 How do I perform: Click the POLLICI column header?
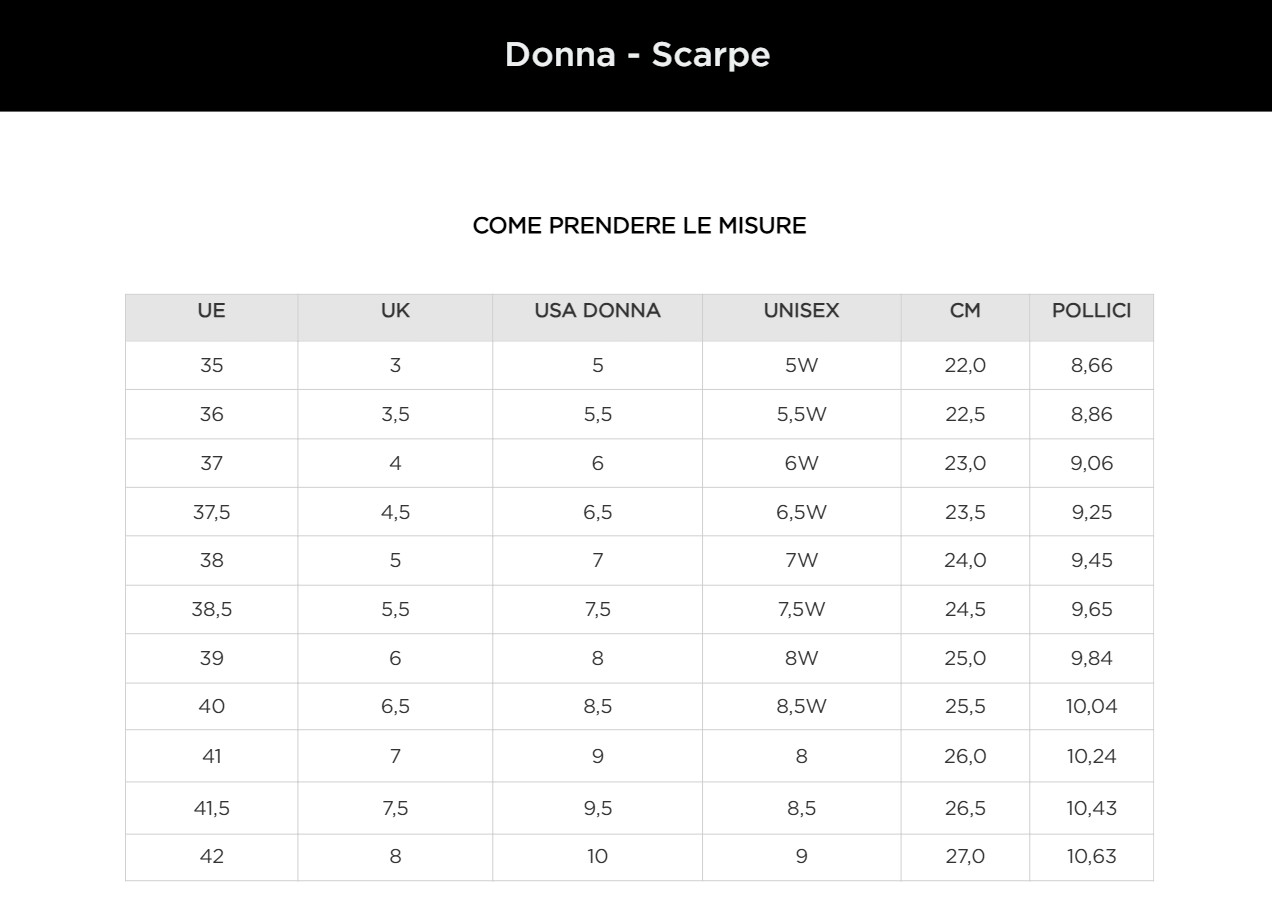(x=1091, y=311)
